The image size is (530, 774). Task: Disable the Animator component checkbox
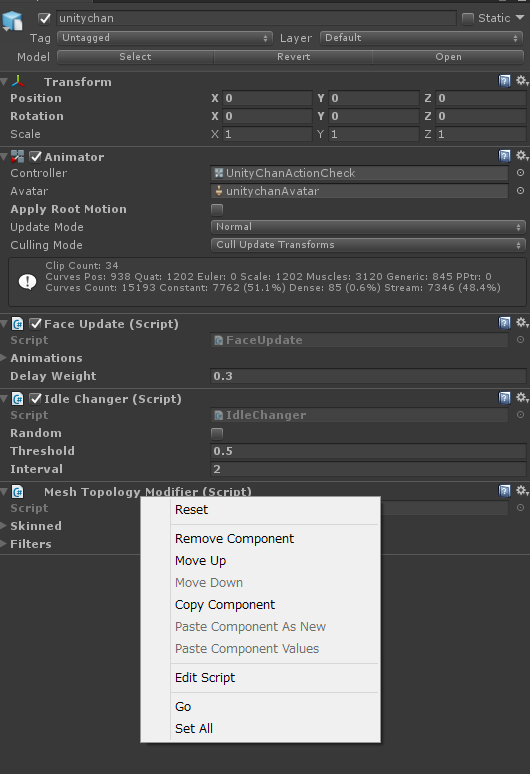36,157
